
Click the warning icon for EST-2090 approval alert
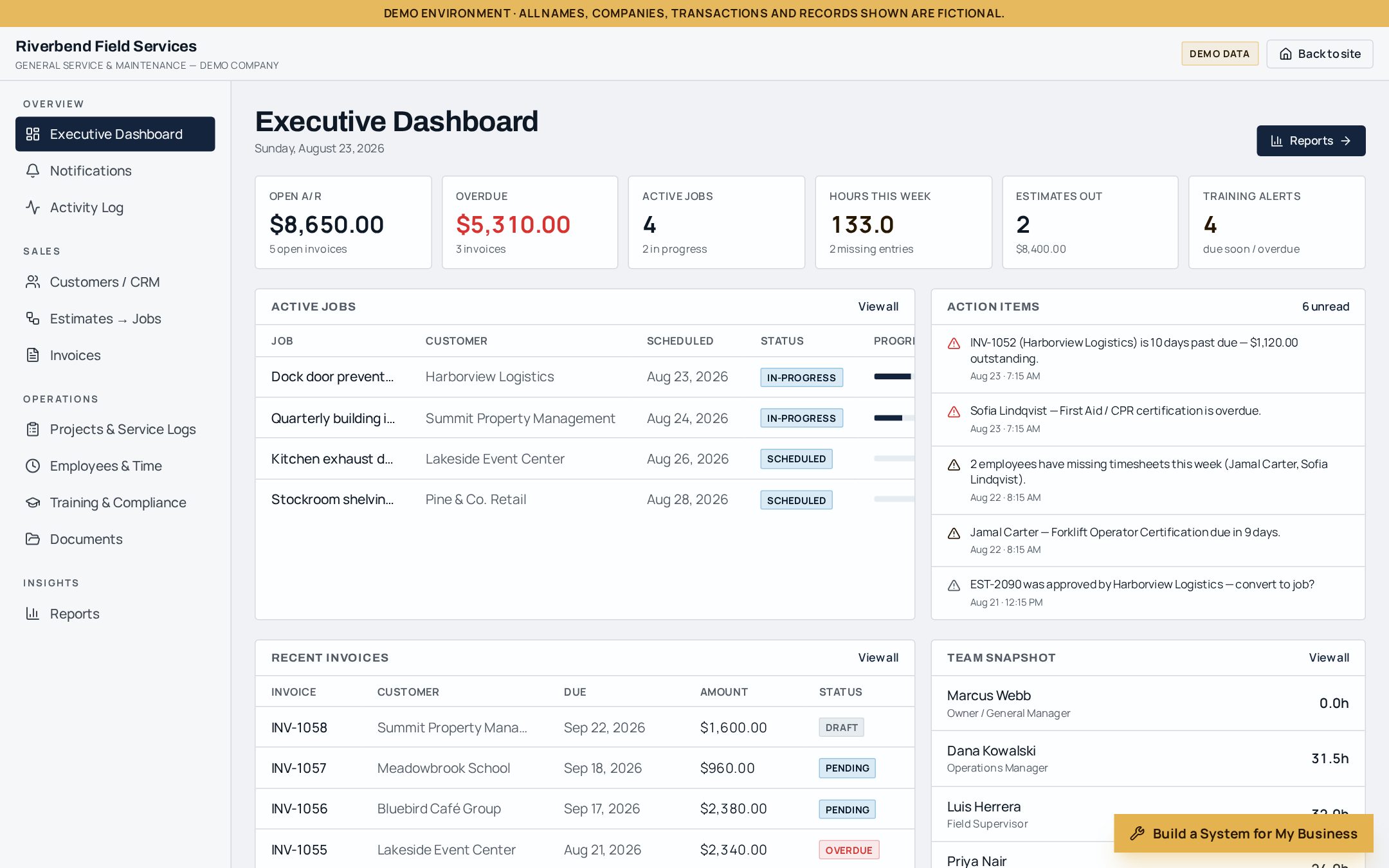(x=954, y=585)
